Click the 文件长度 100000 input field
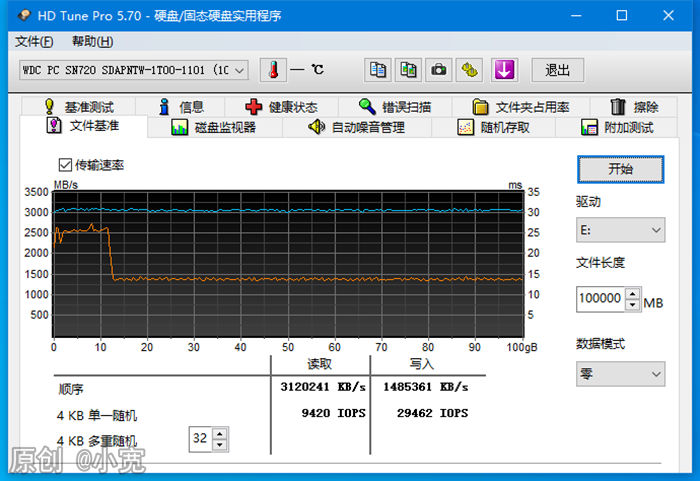Screen dimensions: 700x481 pos(600,299)
